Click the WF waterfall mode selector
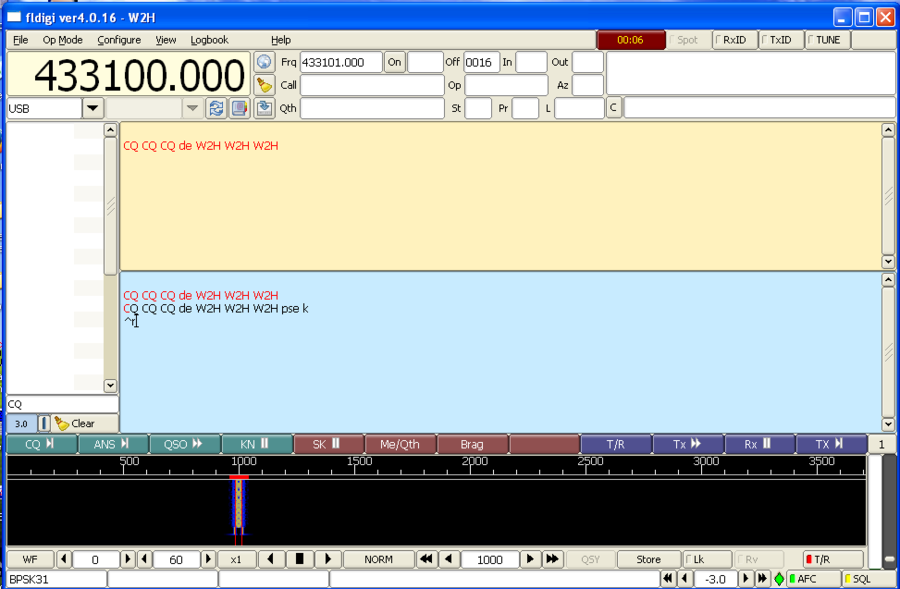 pos(29,560)
